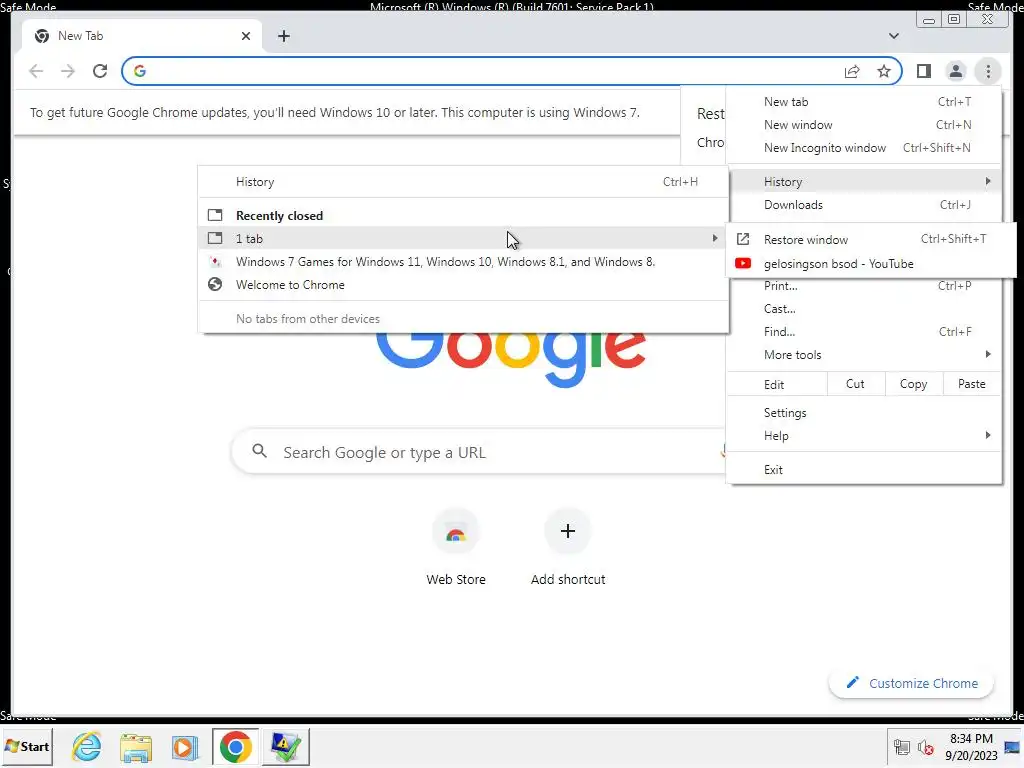Click the Windows 7 Games favicon

click(215, 261)
